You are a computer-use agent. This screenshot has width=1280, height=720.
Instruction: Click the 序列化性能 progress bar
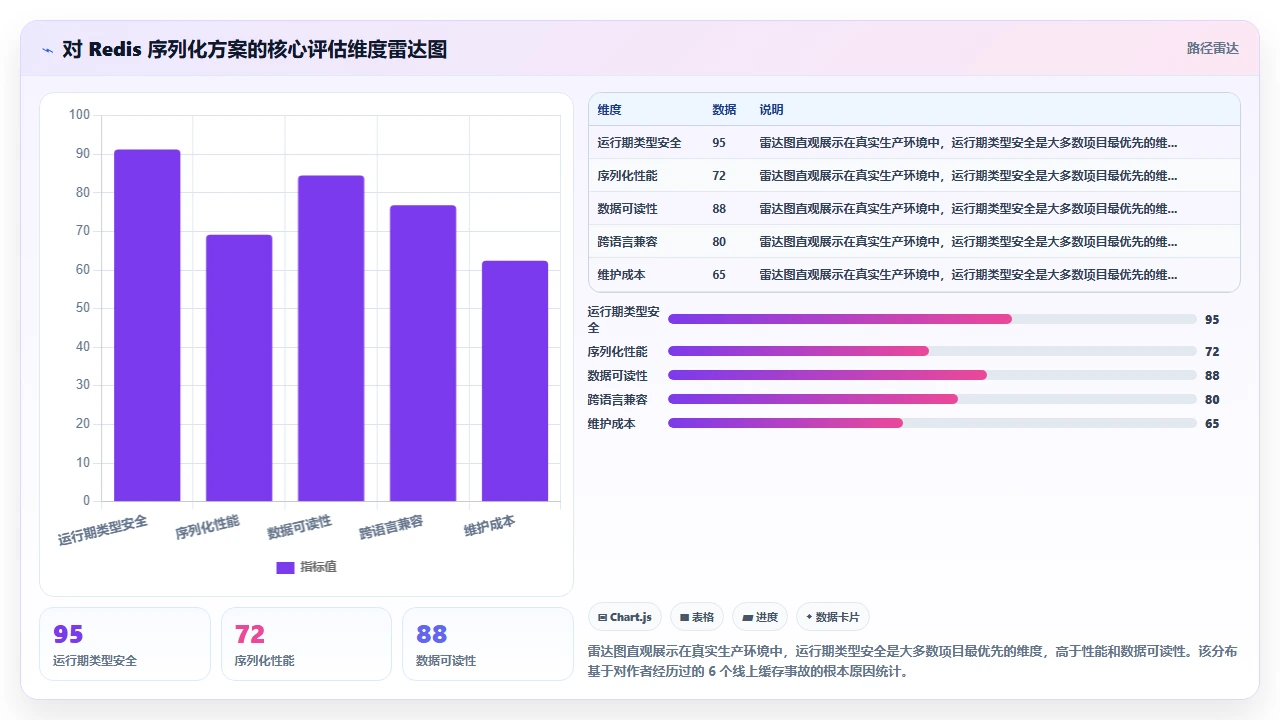(932, 351)
